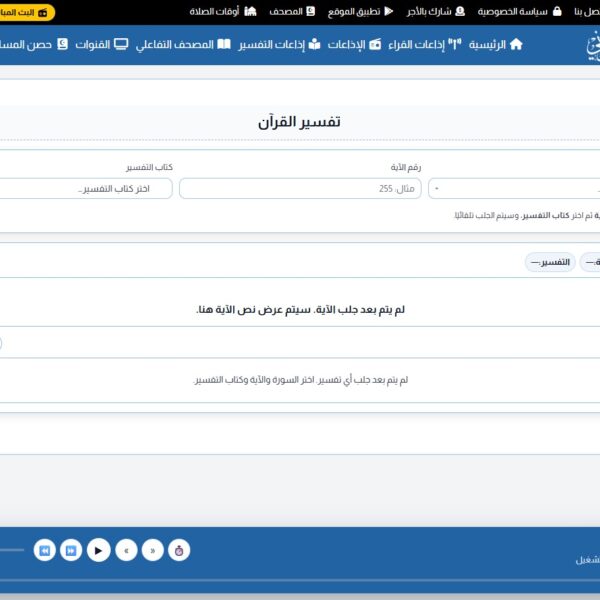Click the skip-to-previous track icon

44,550
